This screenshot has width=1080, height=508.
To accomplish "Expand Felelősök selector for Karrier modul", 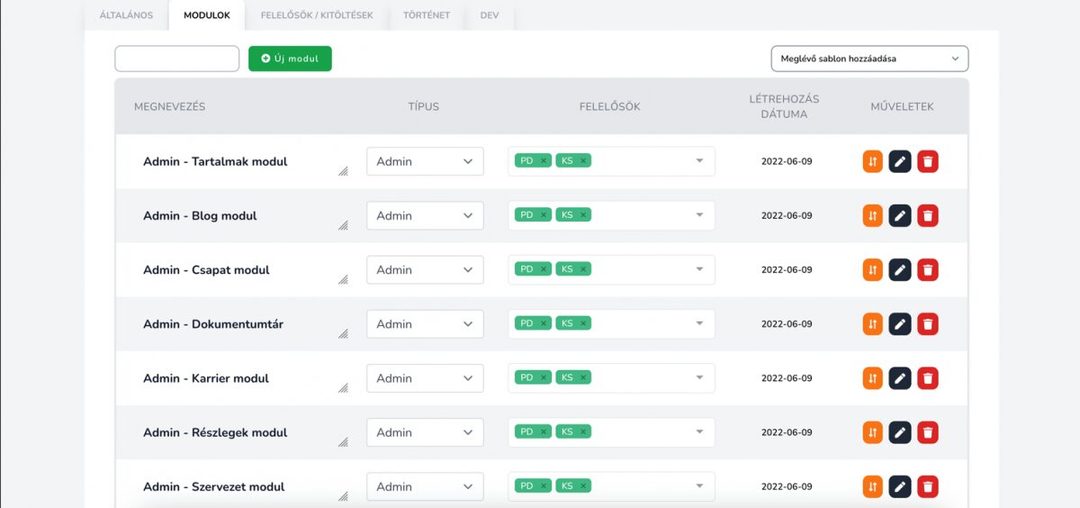I will click(x=699, y=378).
